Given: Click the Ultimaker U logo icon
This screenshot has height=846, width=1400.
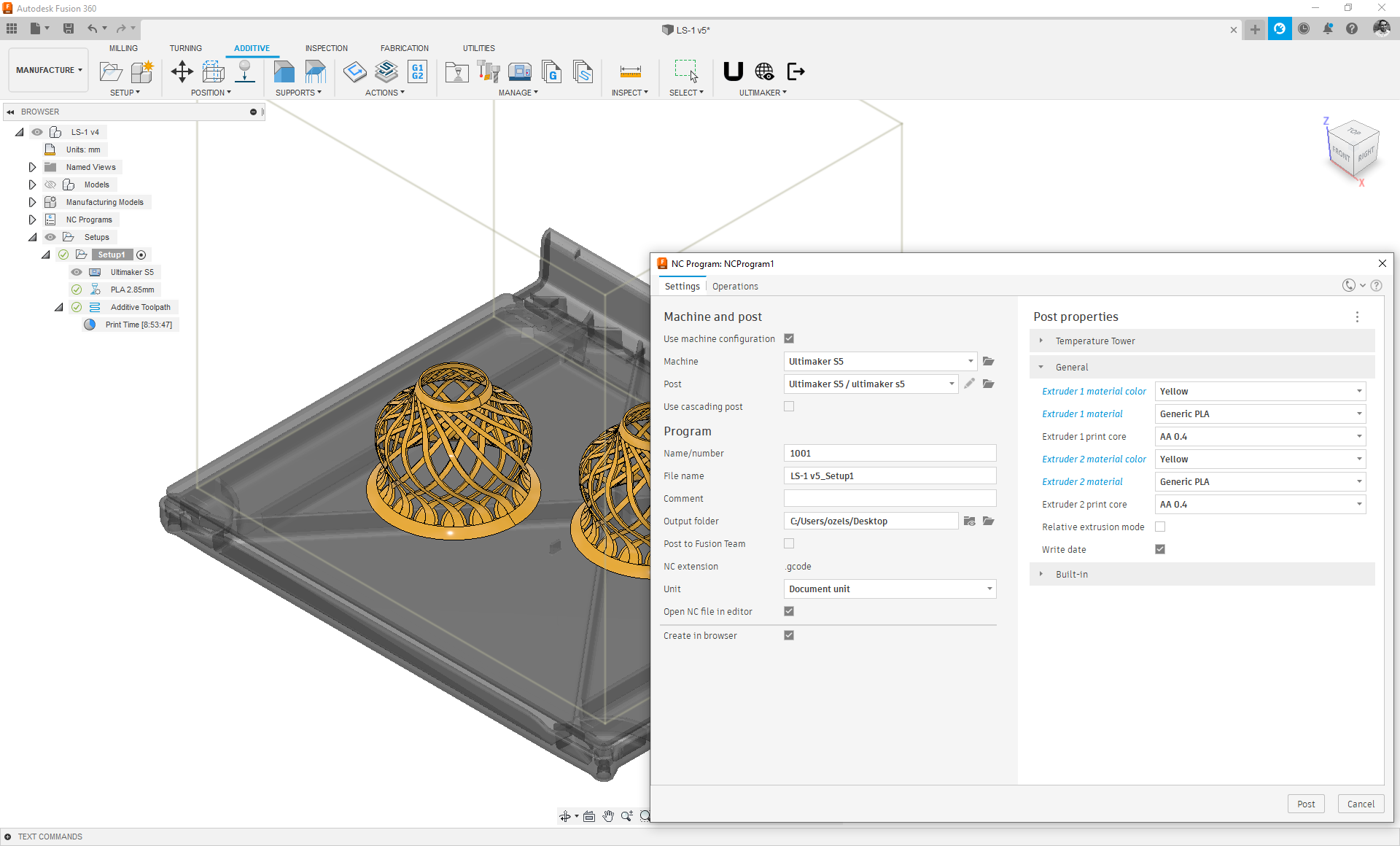Looking at the screenshot, I should [733, 71].
